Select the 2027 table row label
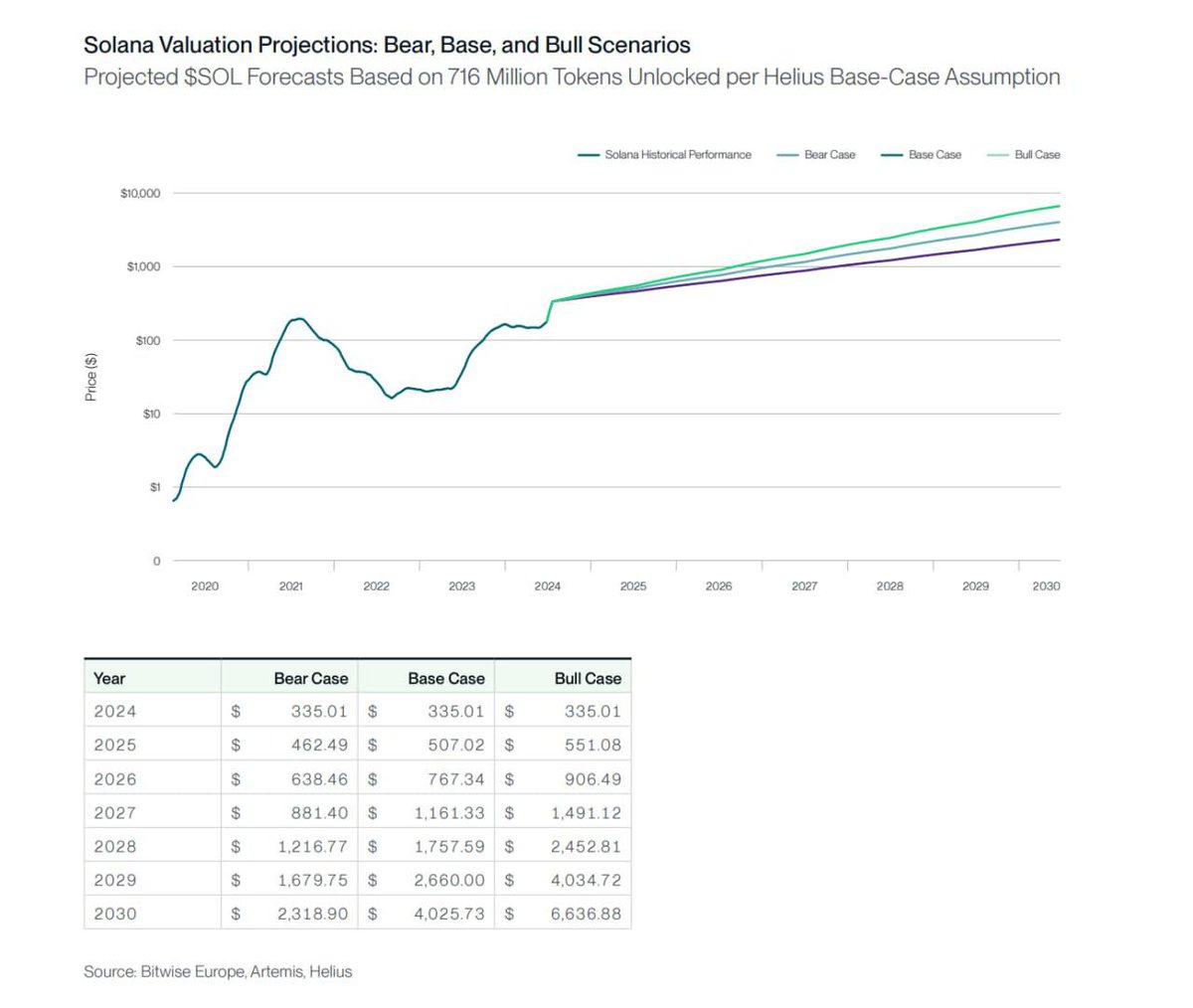This screenshot has width=1193, height=1008. point(115,812)
